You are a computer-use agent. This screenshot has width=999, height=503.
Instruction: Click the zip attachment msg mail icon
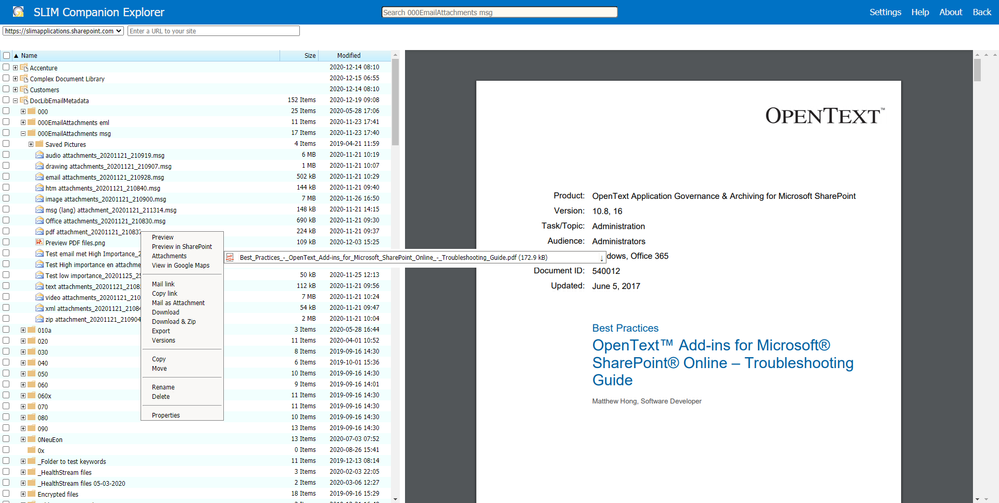pyautogui.click(x=39, y=319)
